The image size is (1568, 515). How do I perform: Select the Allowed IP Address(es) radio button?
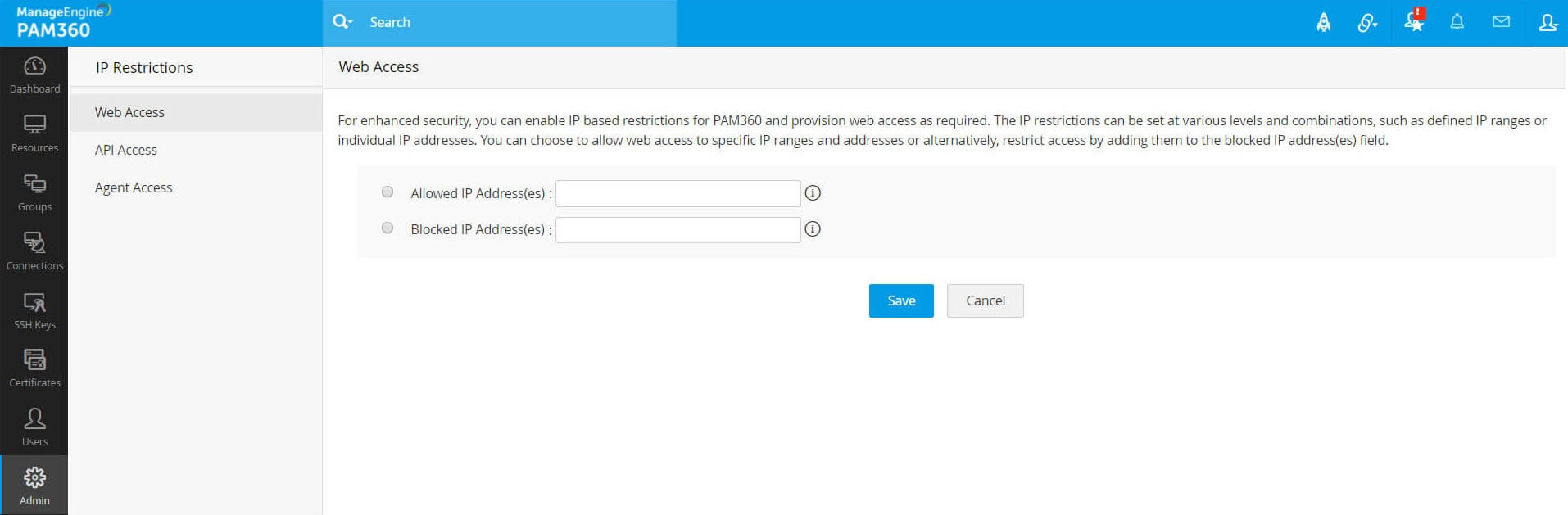[x=387, y=192]
